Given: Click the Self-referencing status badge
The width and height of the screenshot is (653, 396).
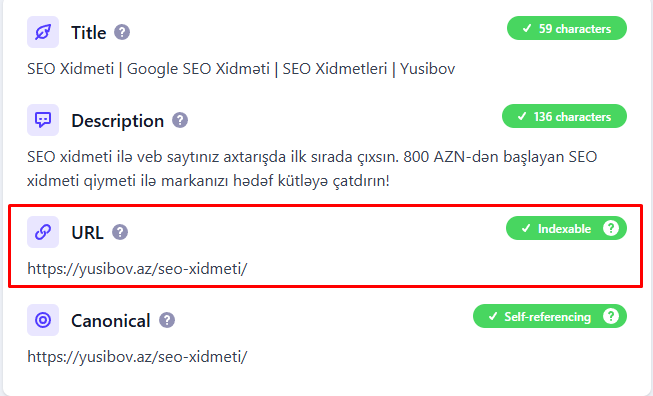Looking at the screenshot, I should 550,316.
